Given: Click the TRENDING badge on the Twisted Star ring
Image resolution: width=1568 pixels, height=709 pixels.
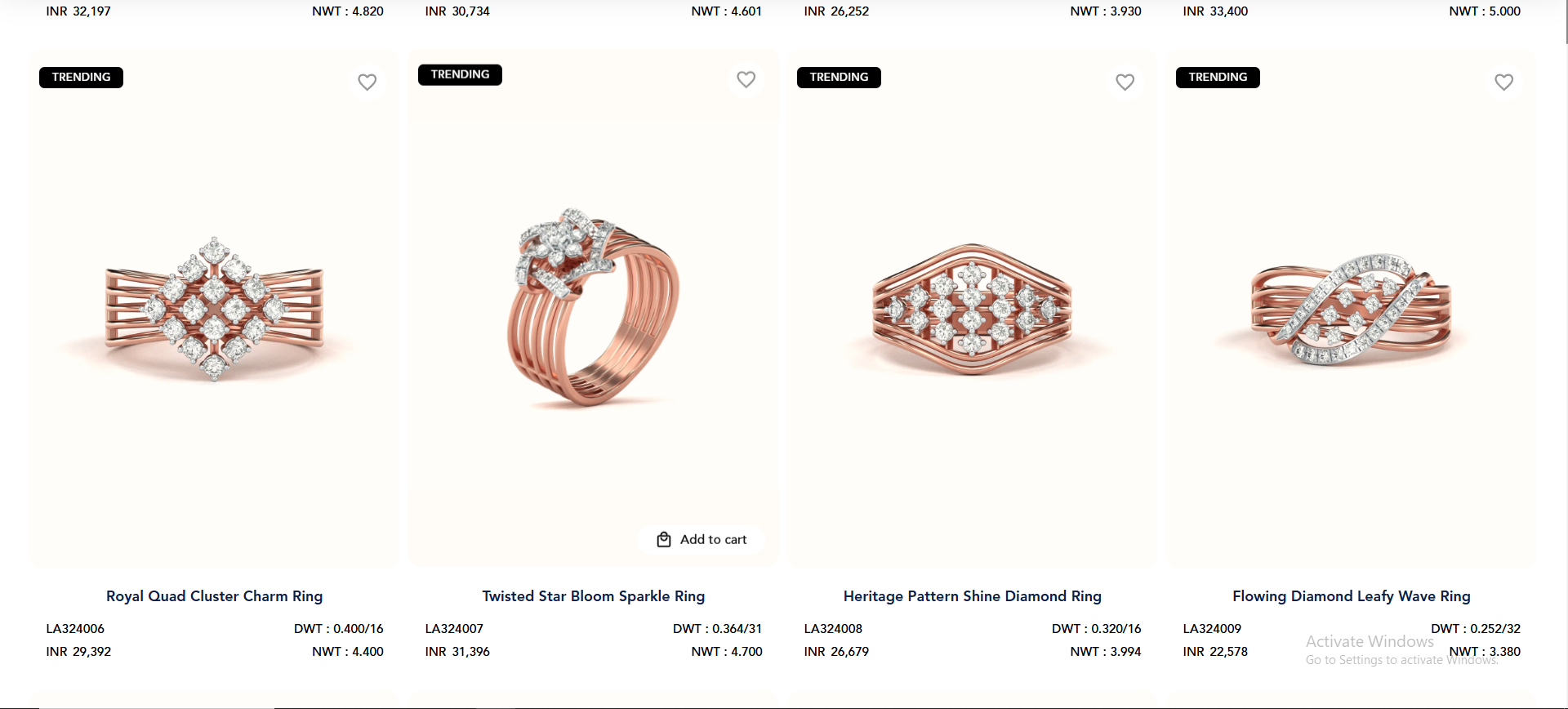Looking at the screenshot, I should pos(460,74).
